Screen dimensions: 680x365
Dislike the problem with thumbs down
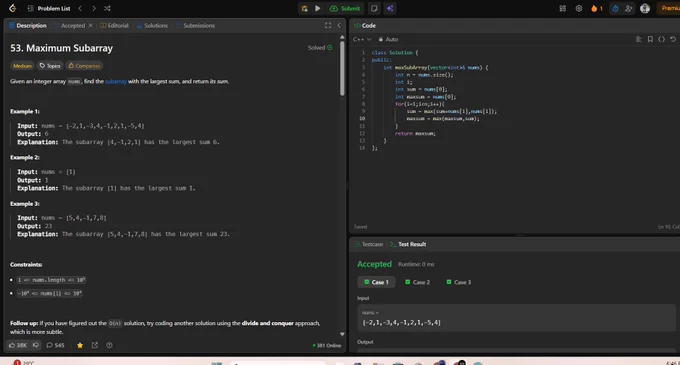36,345
